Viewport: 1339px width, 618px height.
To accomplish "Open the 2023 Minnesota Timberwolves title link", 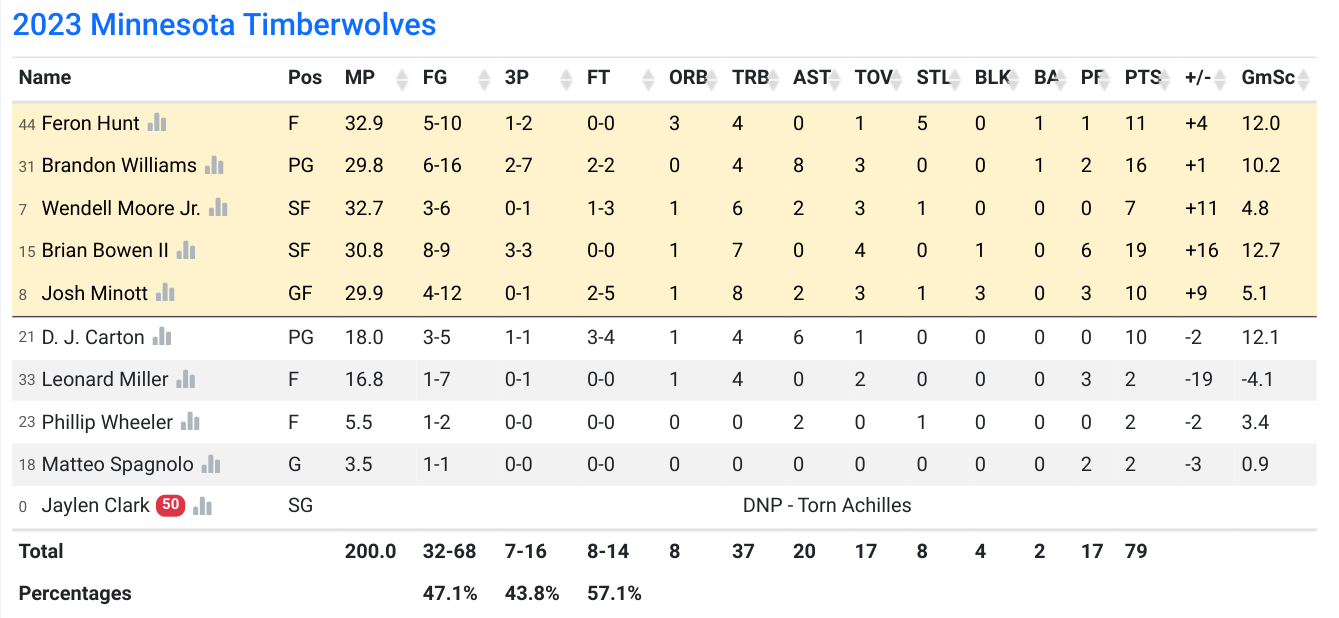I will point(224,24).
